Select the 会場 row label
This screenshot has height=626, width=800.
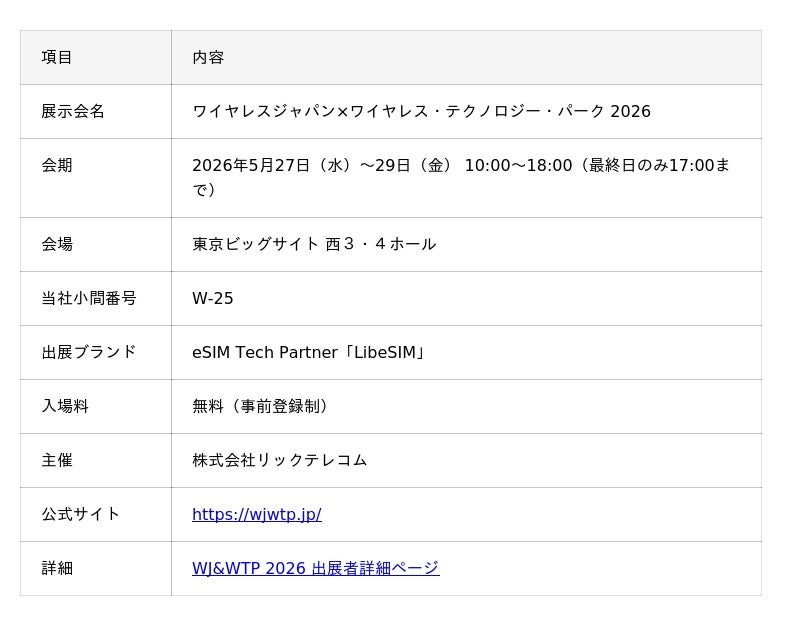click(x=57, y=244)
